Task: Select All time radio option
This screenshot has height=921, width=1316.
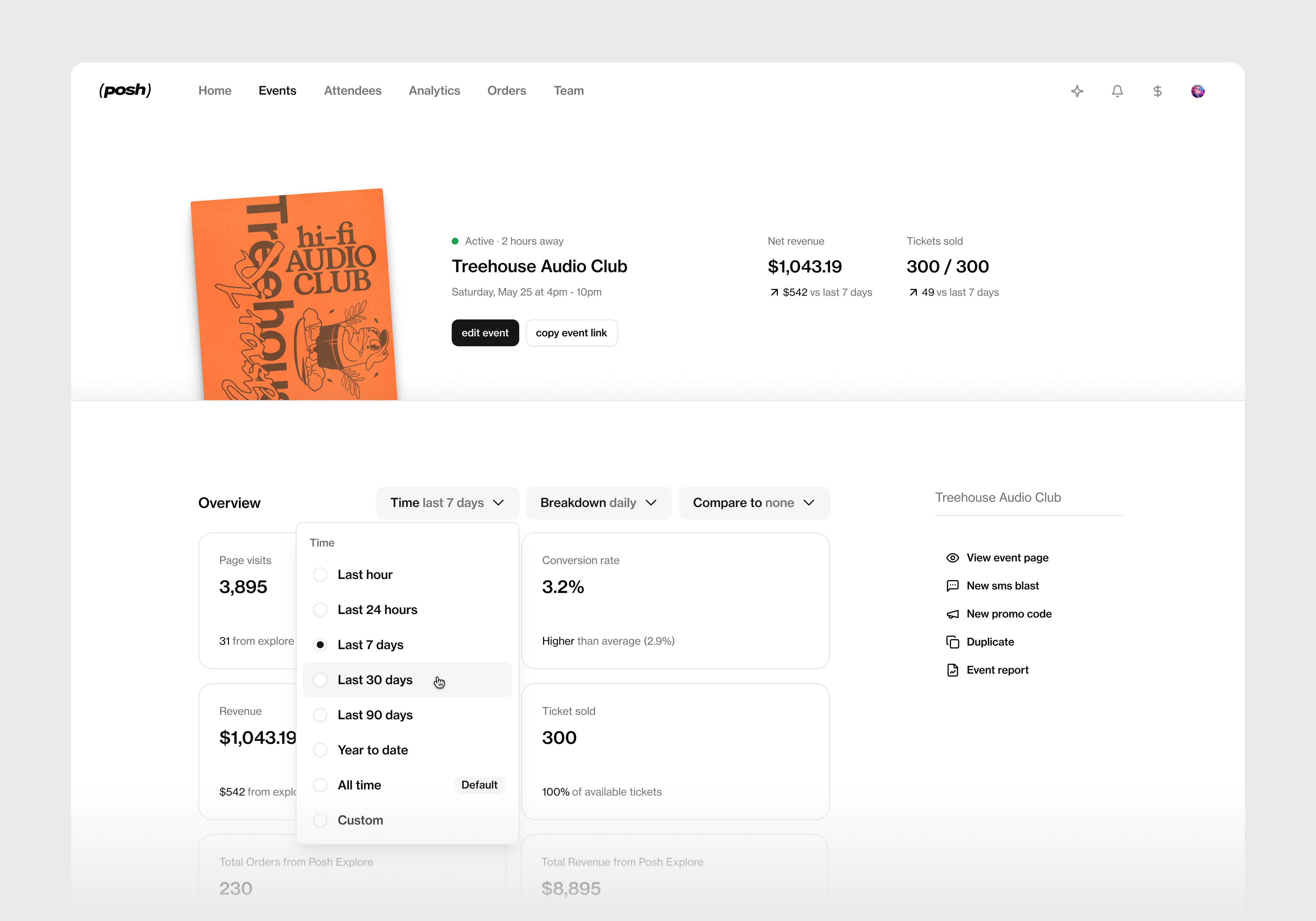Action: [321, 785]
